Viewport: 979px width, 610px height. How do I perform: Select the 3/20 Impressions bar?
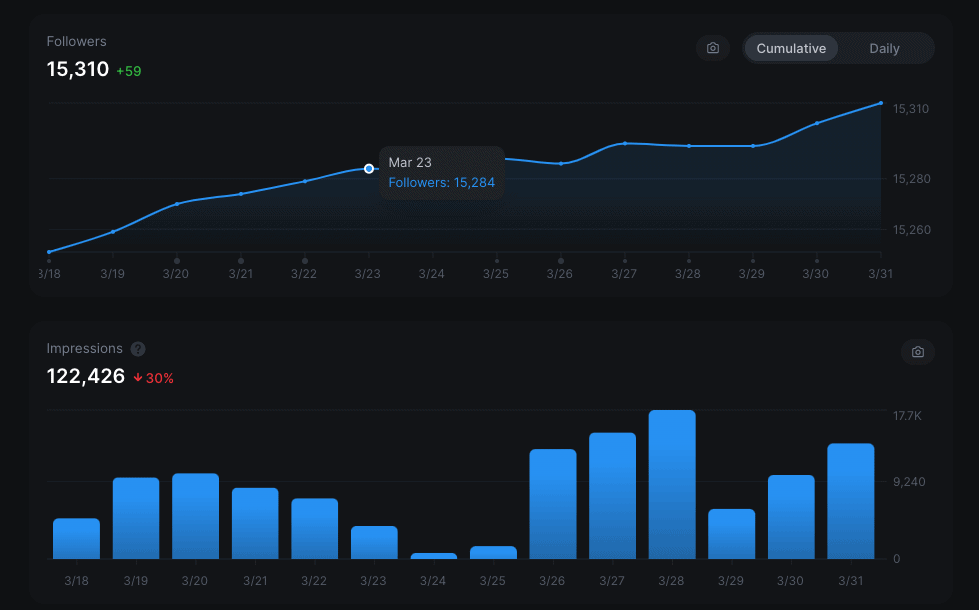(195, 516)
